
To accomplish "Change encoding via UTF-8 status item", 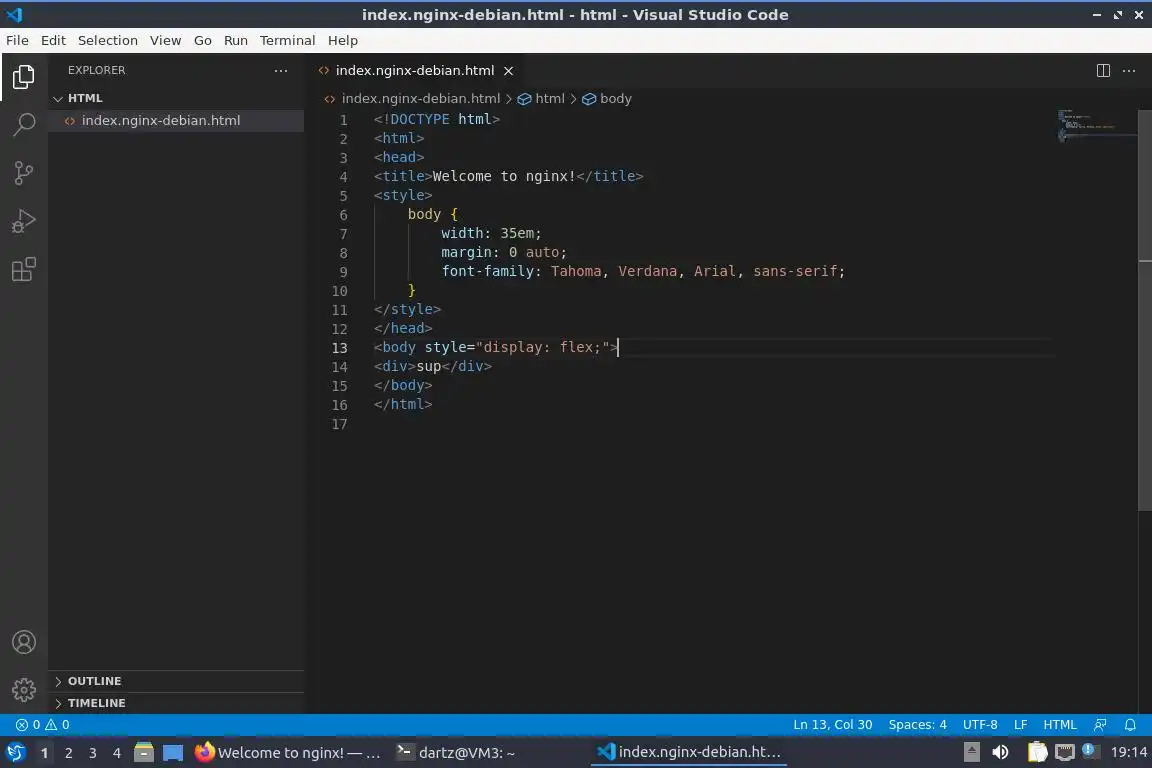I will (980, 725).
